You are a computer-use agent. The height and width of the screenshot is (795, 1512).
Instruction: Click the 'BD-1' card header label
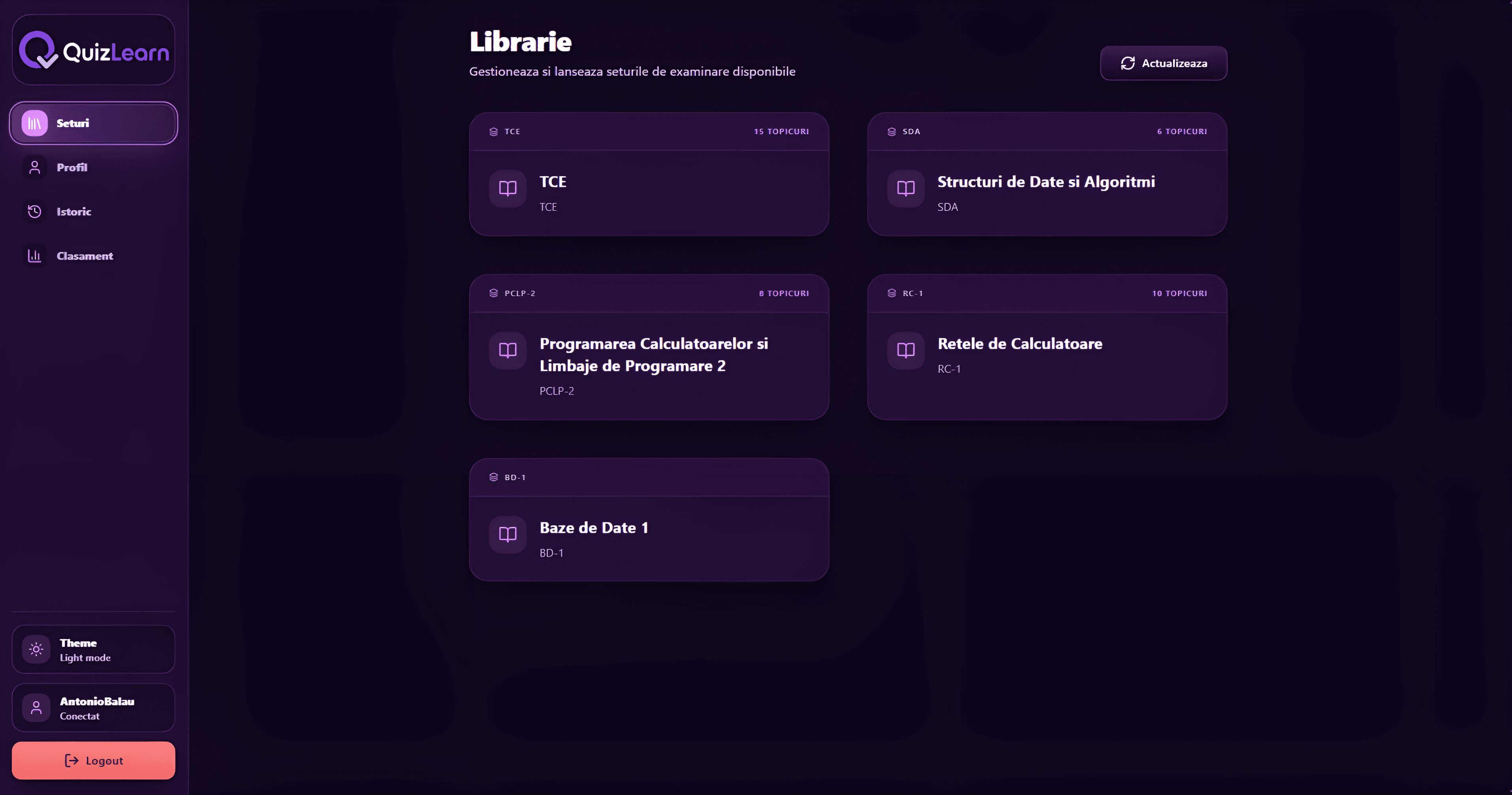(x=515, y=477)
